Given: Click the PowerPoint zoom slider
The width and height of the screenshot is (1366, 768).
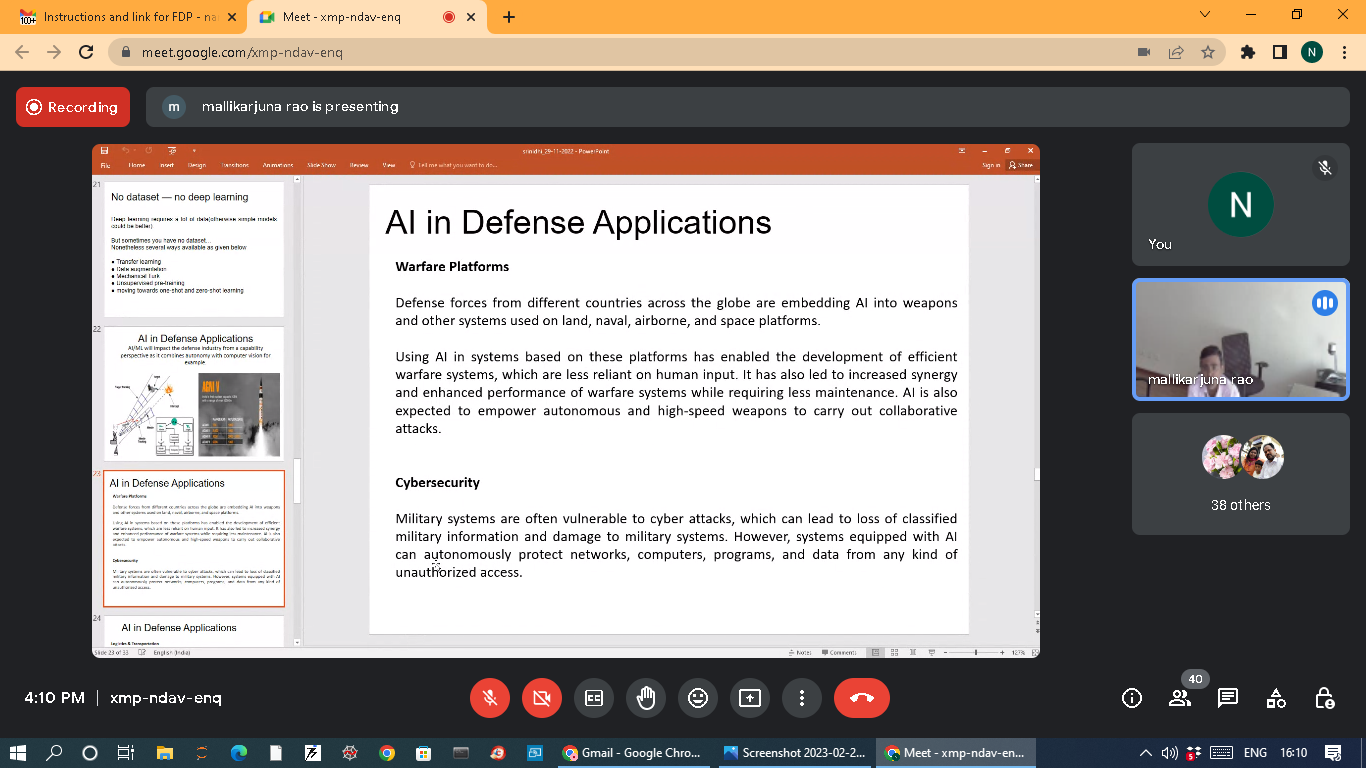Looking at the screenshot, I should click(976, 652).
